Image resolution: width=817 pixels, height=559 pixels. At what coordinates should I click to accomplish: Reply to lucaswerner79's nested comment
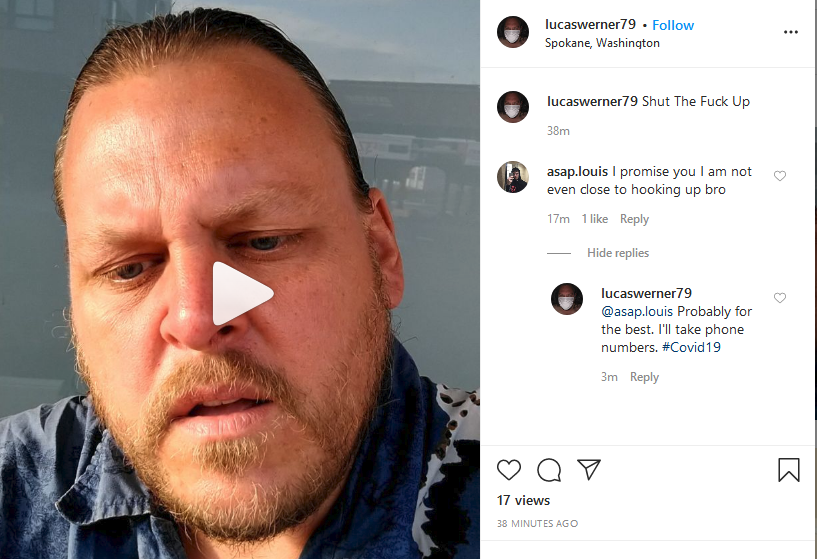(x=644, y=377)
